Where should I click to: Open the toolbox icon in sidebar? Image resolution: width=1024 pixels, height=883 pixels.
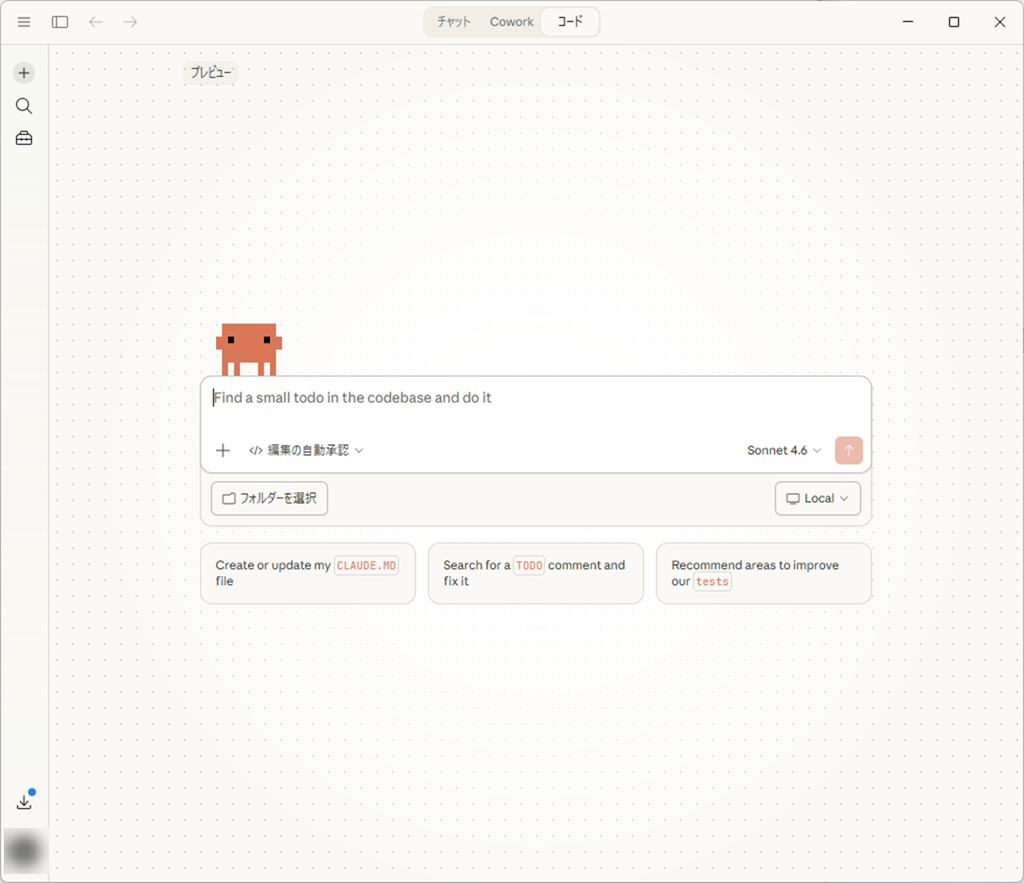24,139
